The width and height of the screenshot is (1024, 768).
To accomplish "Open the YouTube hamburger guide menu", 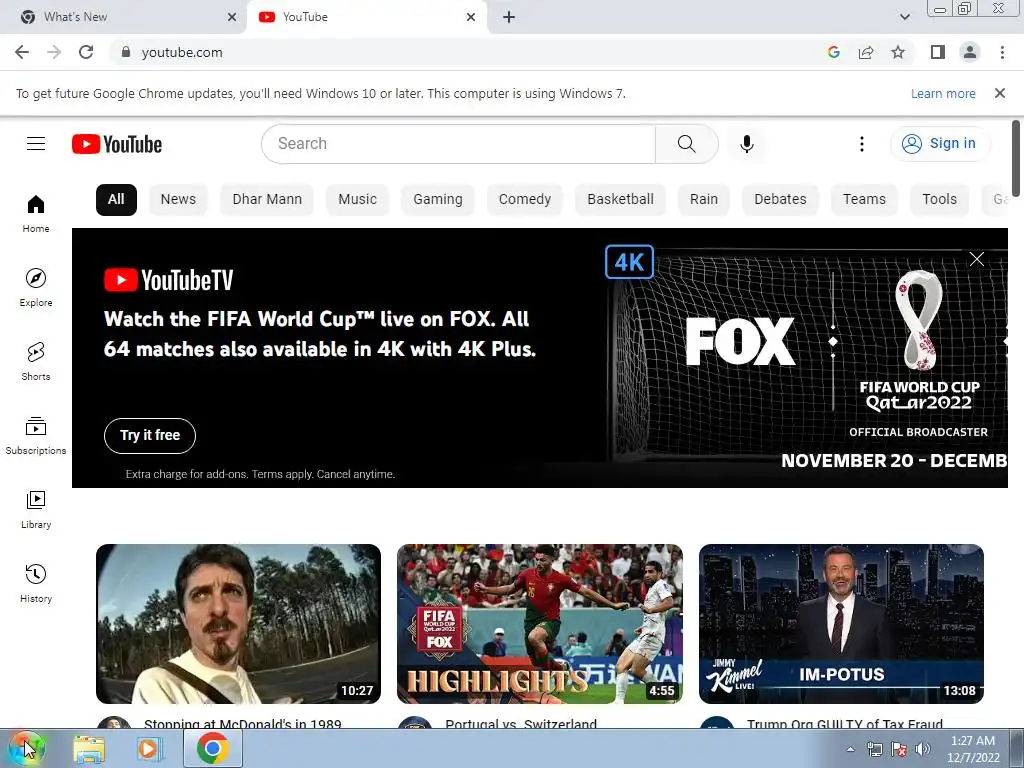I will [x=36, y=144].
